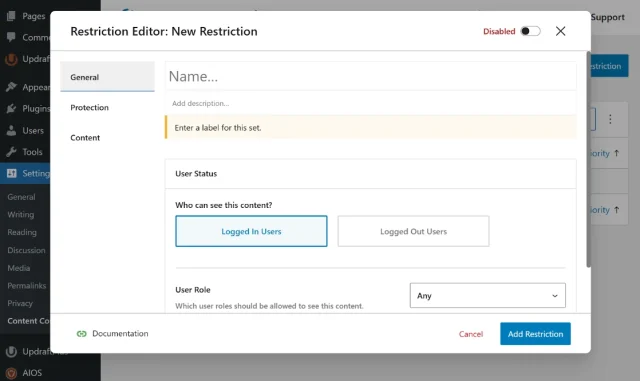Open the Privacy settings submenu item
Viewport: 640px width, 381px height.
20,303
